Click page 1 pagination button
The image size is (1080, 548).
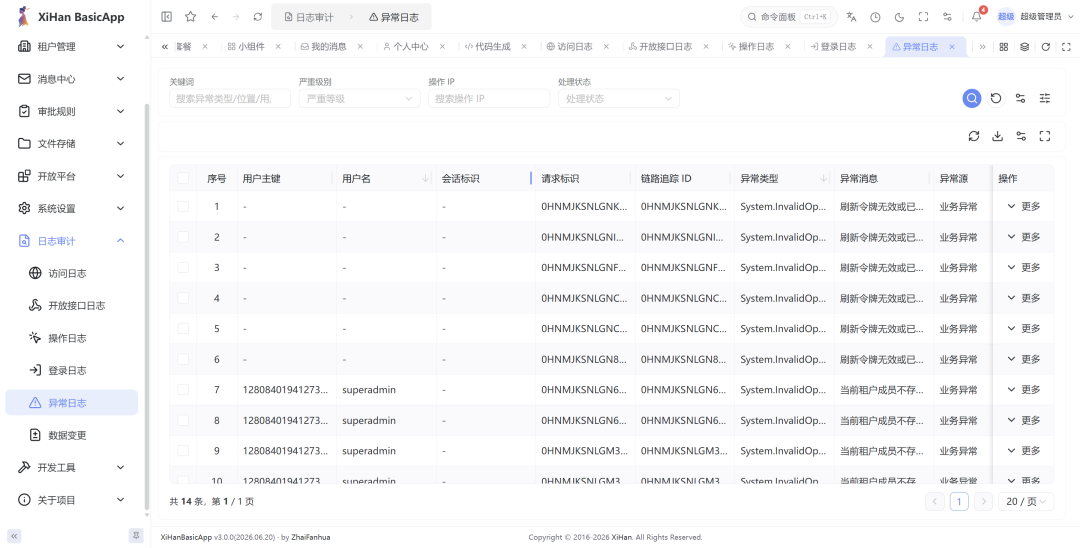click(x=959, y=501)
